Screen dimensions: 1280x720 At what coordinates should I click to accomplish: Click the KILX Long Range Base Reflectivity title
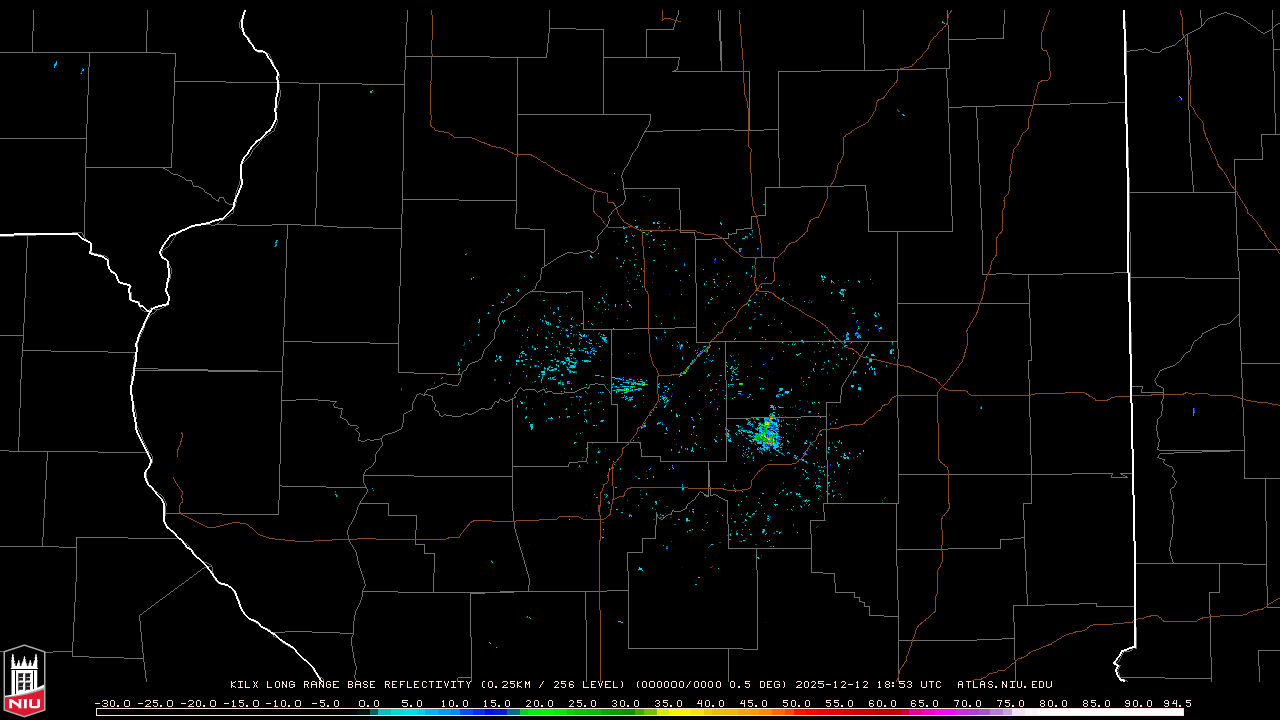pos(350,685)
